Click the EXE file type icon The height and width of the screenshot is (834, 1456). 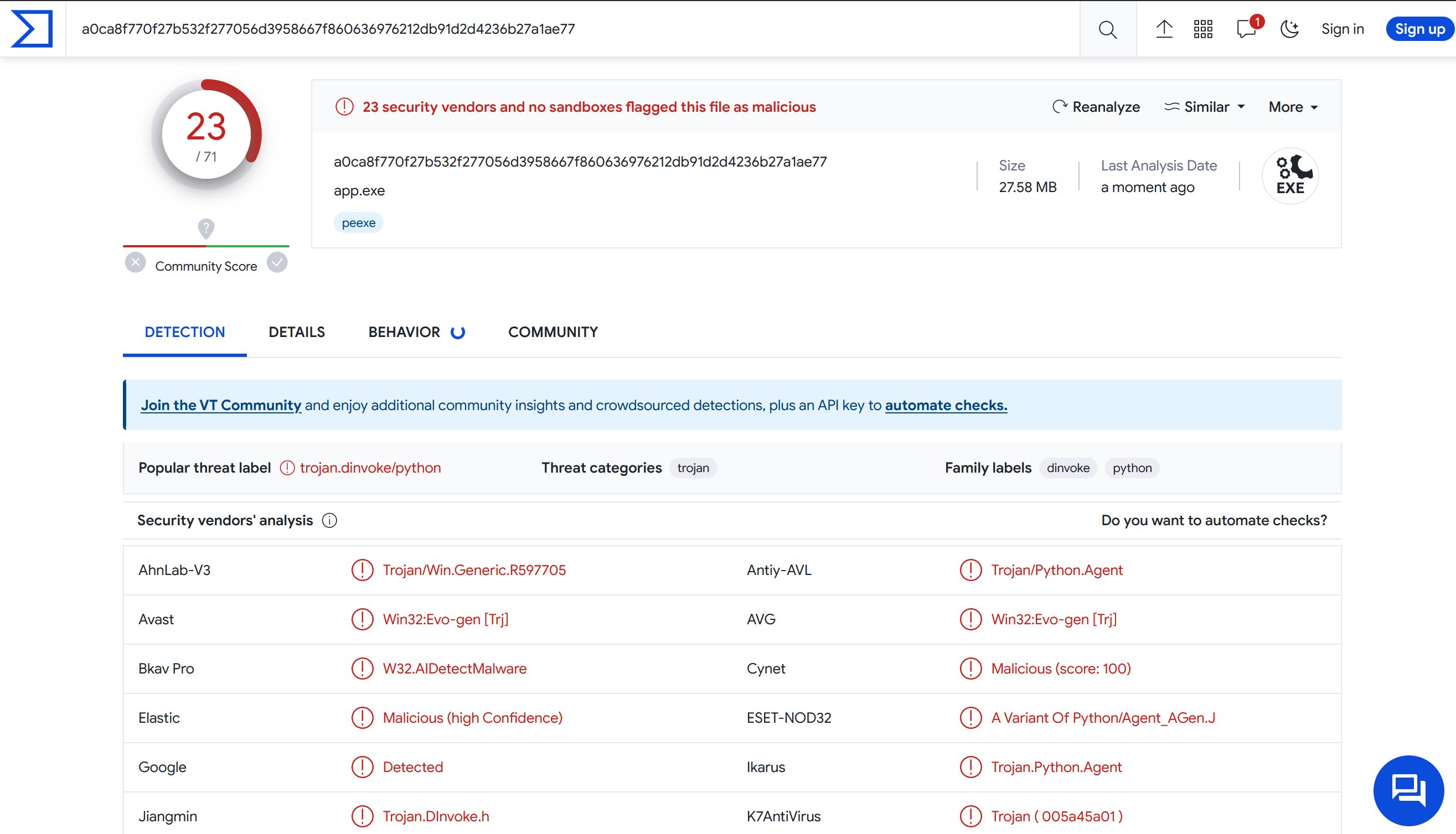point(1290,176)
